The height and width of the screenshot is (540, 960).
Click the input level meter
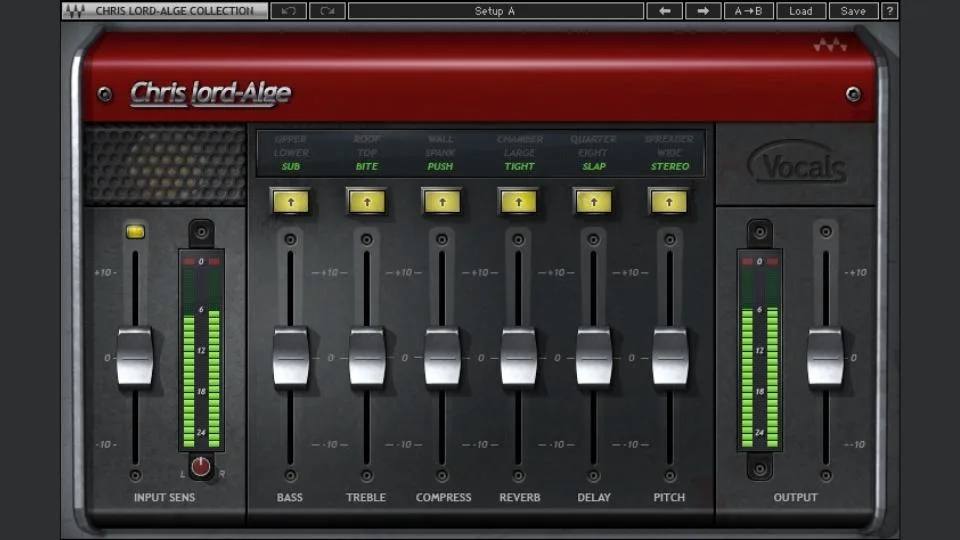point(201,350)
